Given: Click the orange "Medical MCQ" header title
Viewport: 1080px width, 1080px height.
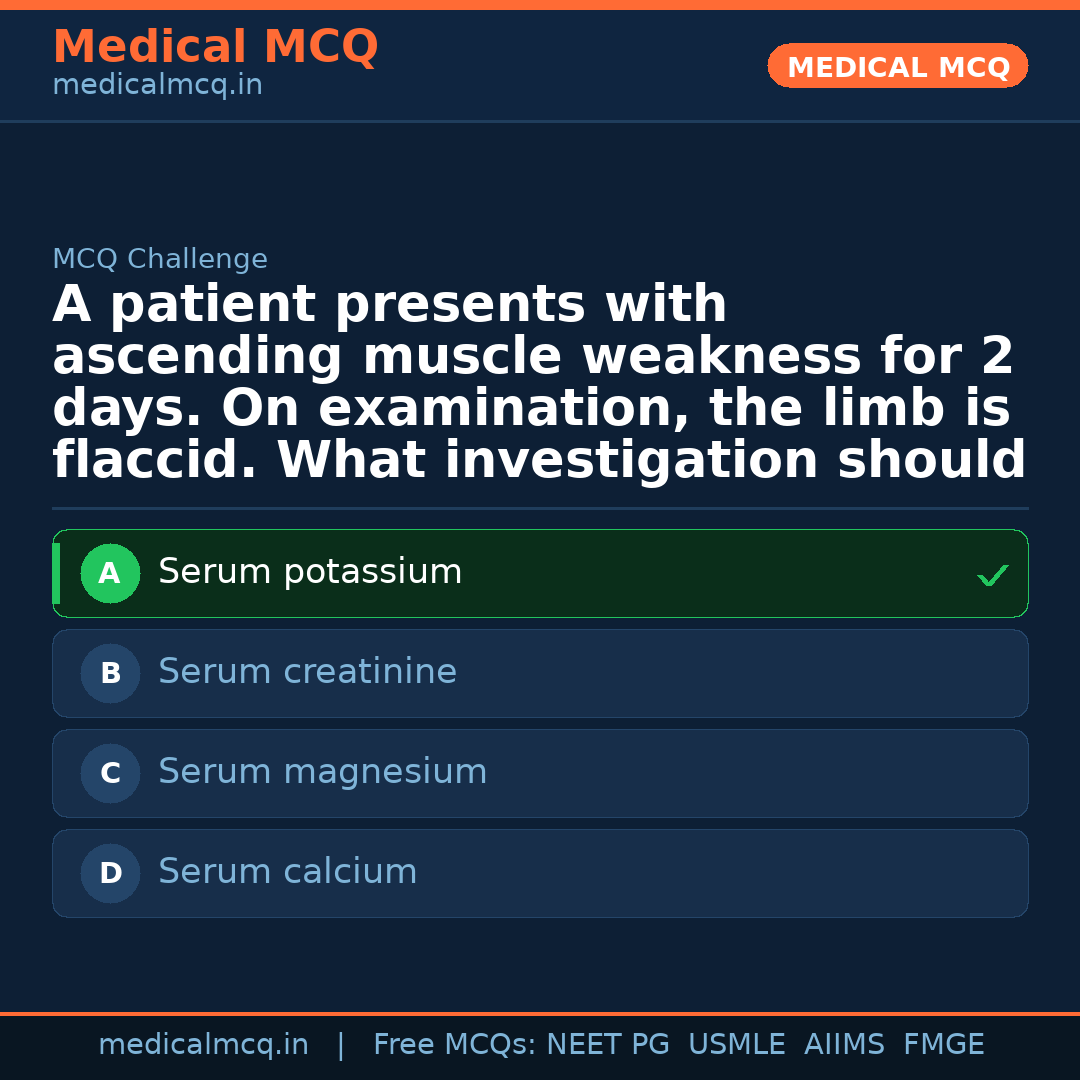Looking at the screenshot, I should [x=215, y=47].
